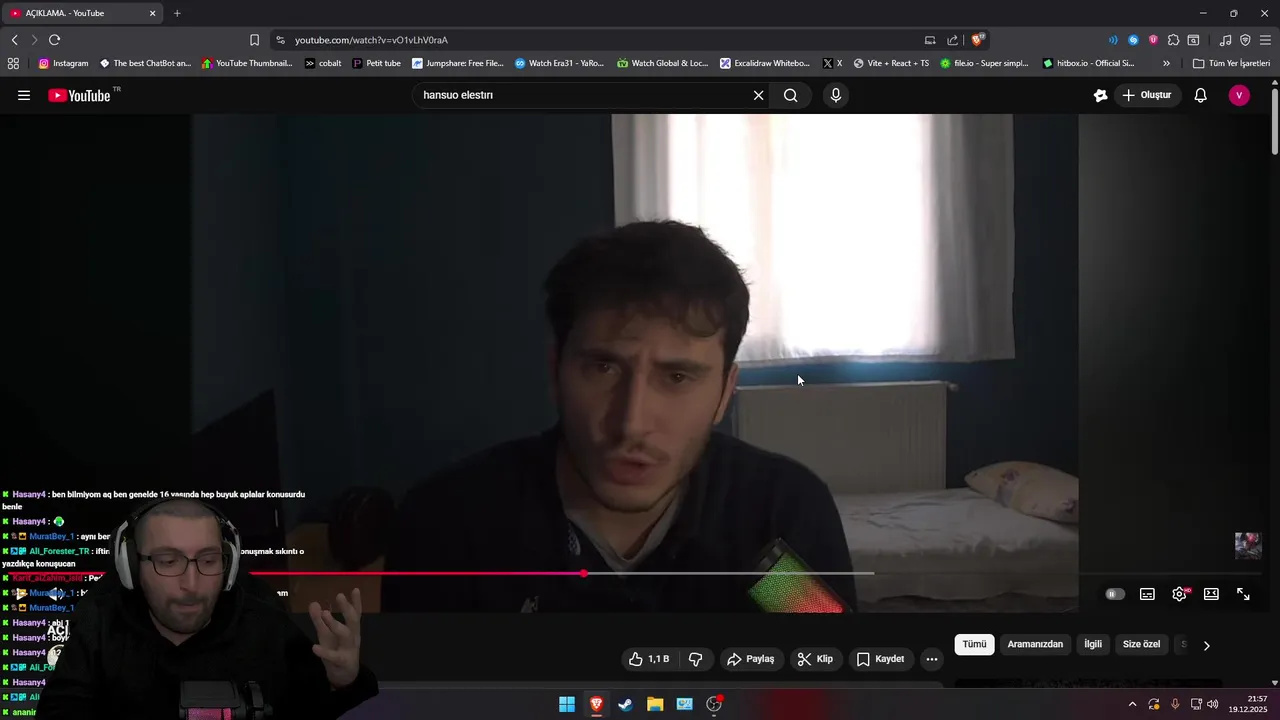Focus the YouTube search field
Screen dimensions: 1280x720
coord(585,95)
